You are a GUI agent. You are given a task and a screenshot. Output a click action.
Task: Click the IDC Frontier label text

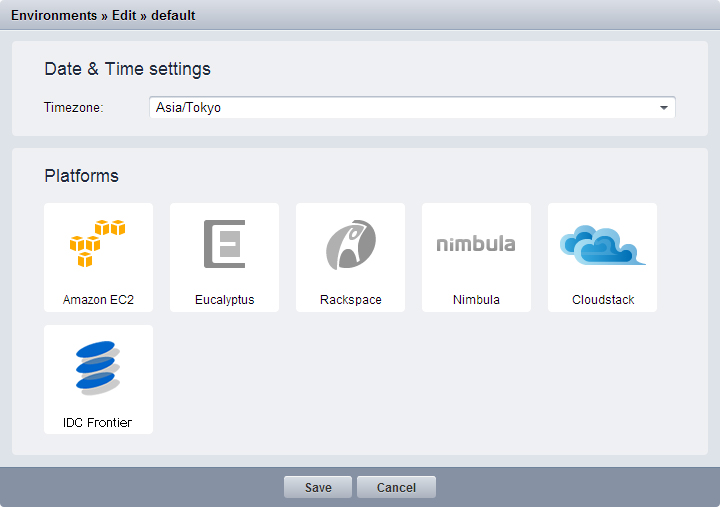[x=97, y=422]
